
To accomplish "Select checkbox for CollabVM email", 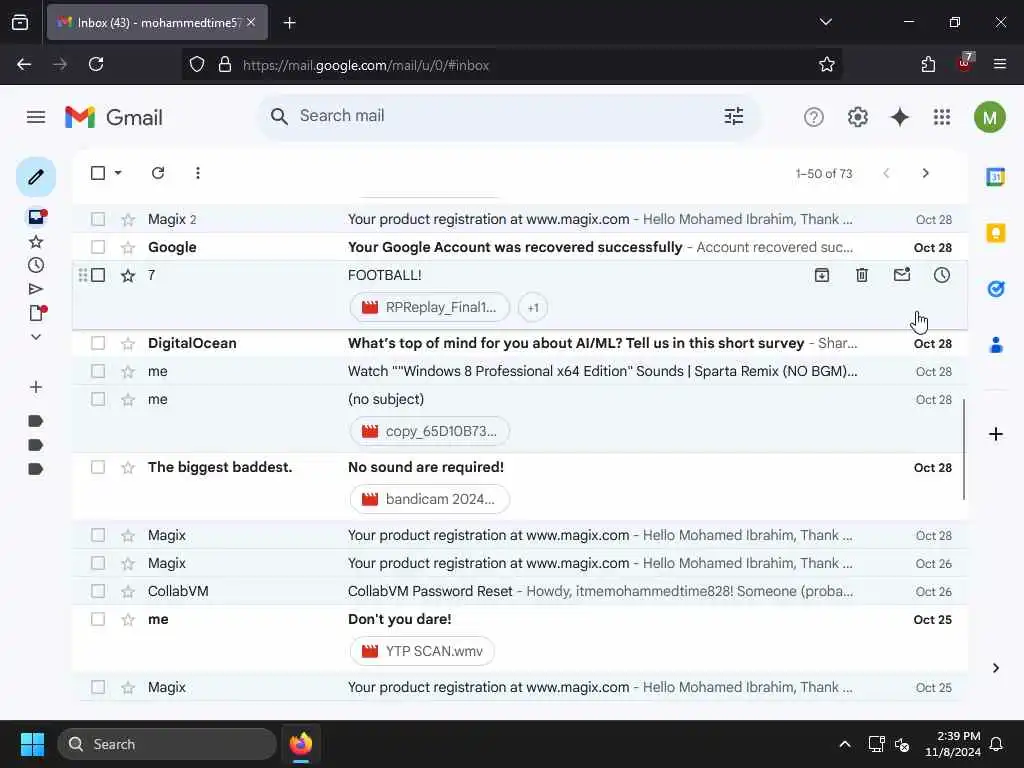I will (x=98, y=591).
